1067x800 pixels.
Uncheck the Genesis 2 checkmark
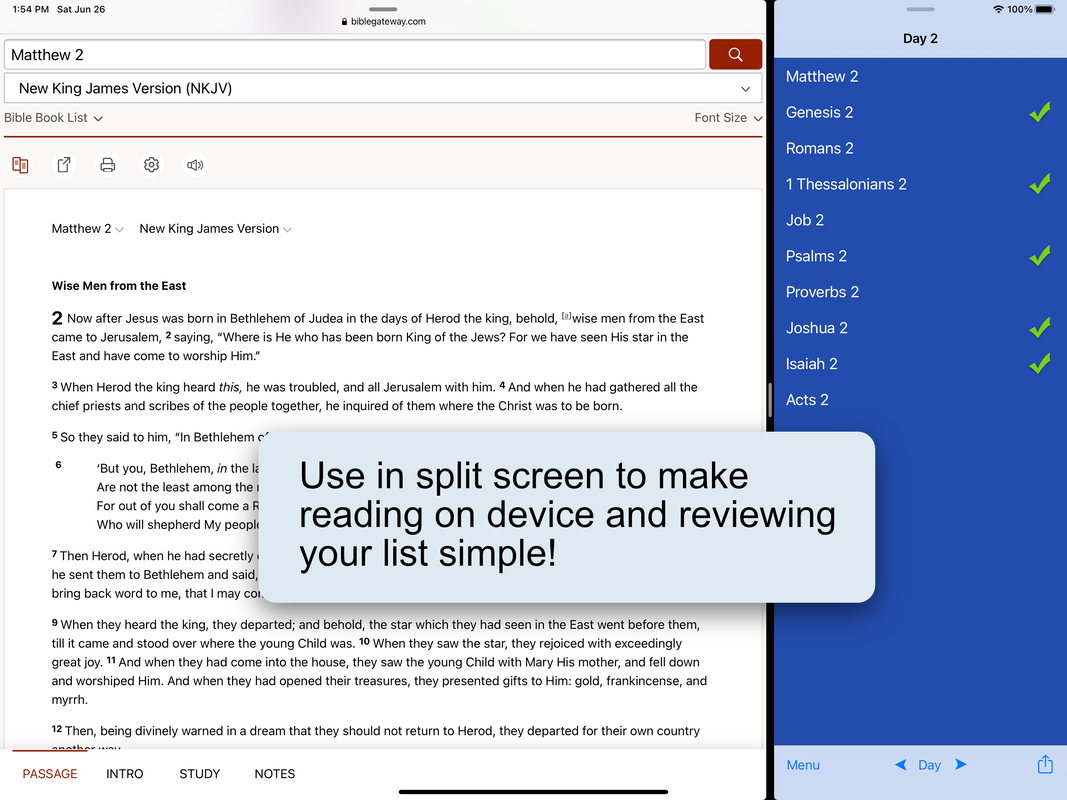click(1040, 113)
